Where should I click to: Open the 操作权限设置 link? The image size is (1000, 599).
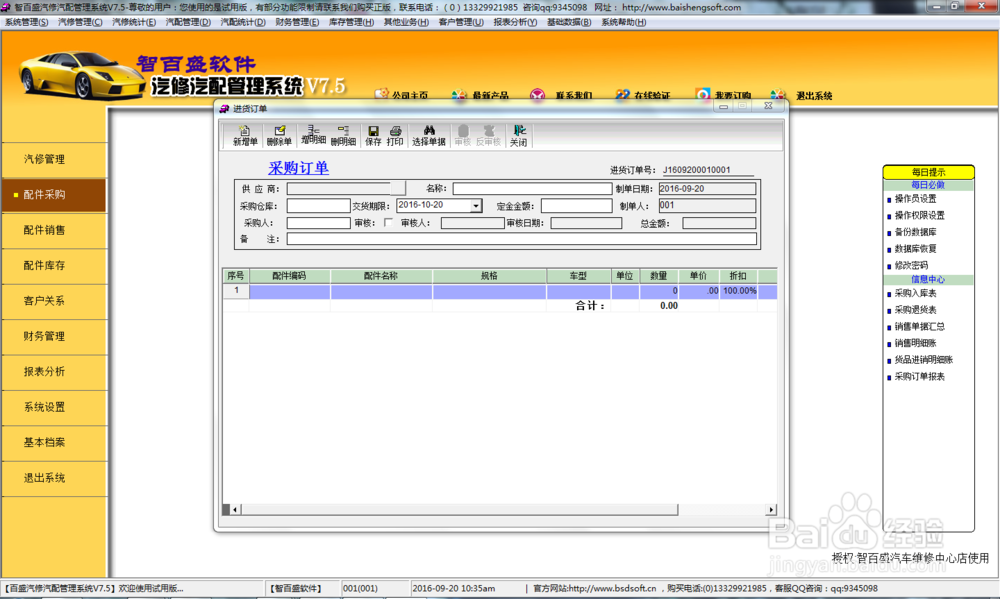point(920,216)
